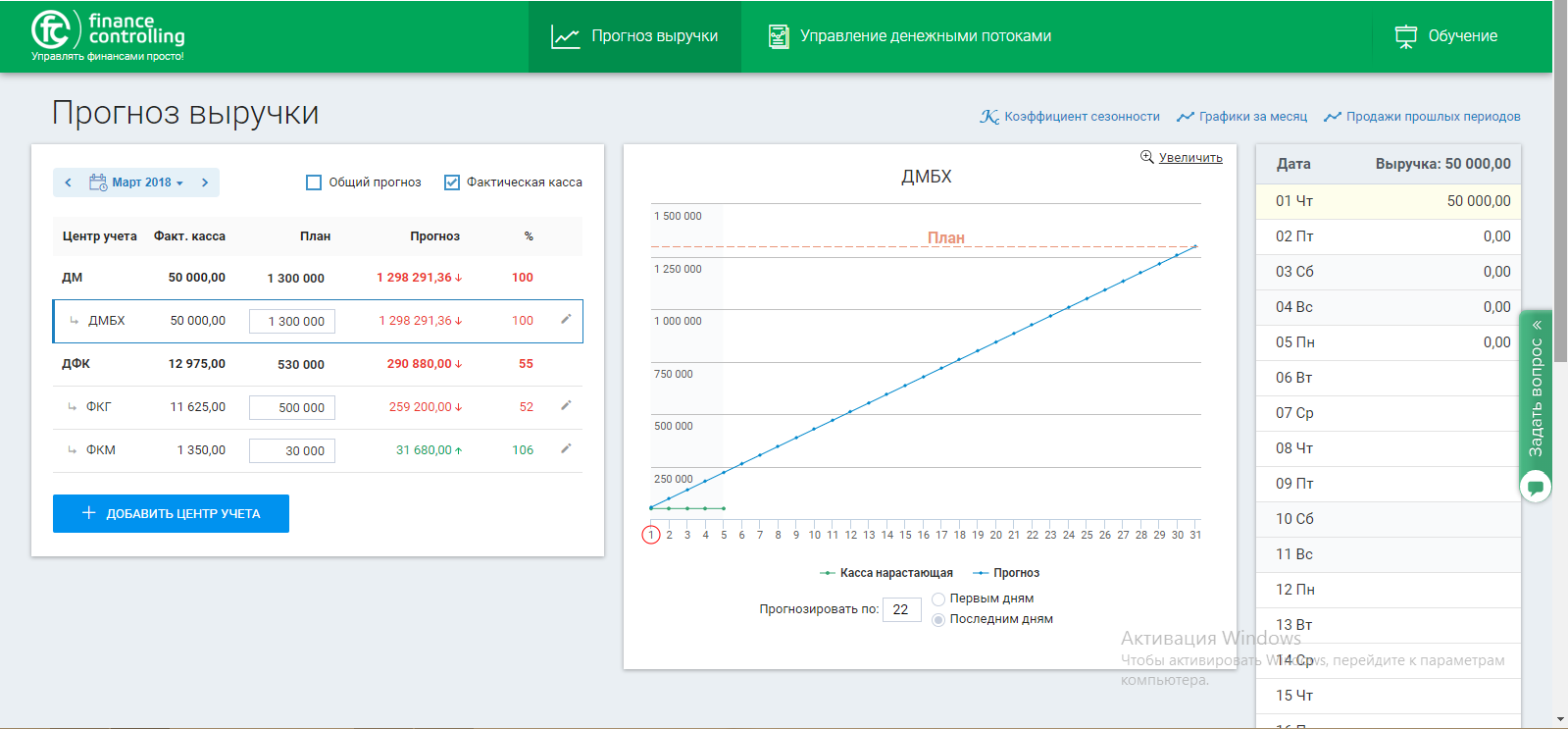This screenshot has height=729, width=1568.
Task: Go to next month arrow
Action: click(x=205, y=182)
